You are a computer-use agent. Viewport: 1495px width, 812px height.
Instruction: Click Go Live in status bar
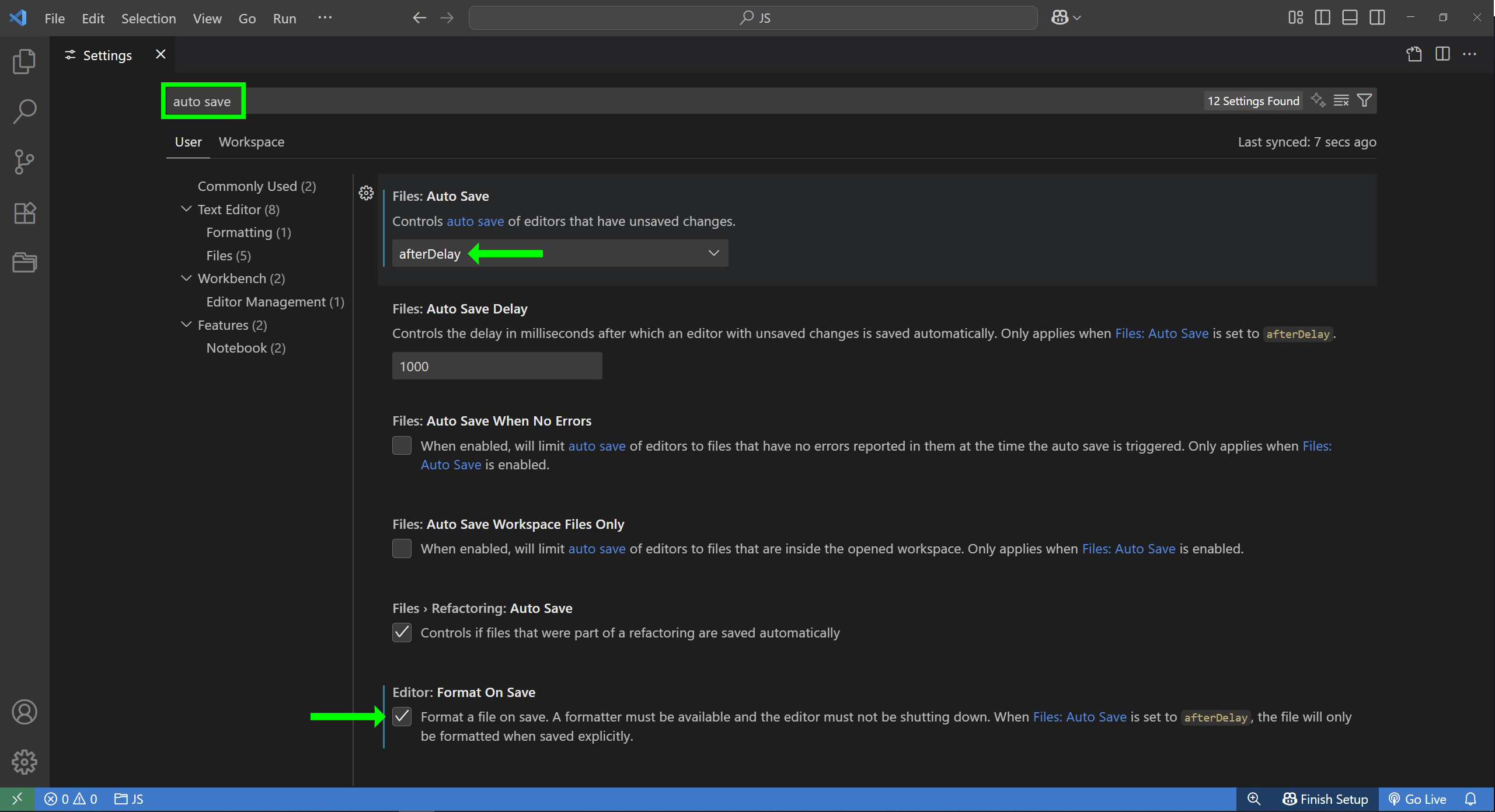coord(1417,799)
